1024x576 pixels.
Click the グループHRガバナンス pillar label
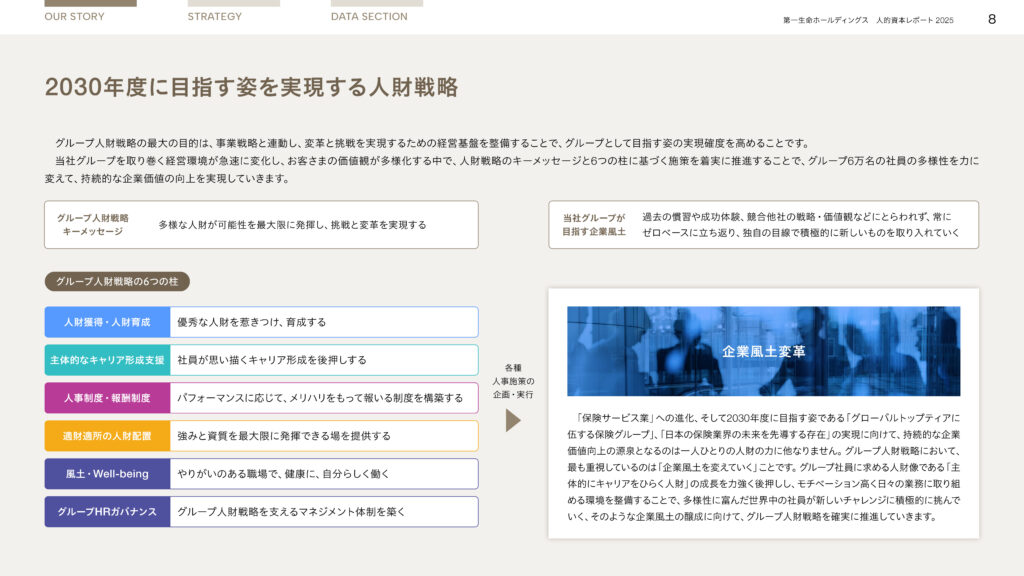click(107, 512)
